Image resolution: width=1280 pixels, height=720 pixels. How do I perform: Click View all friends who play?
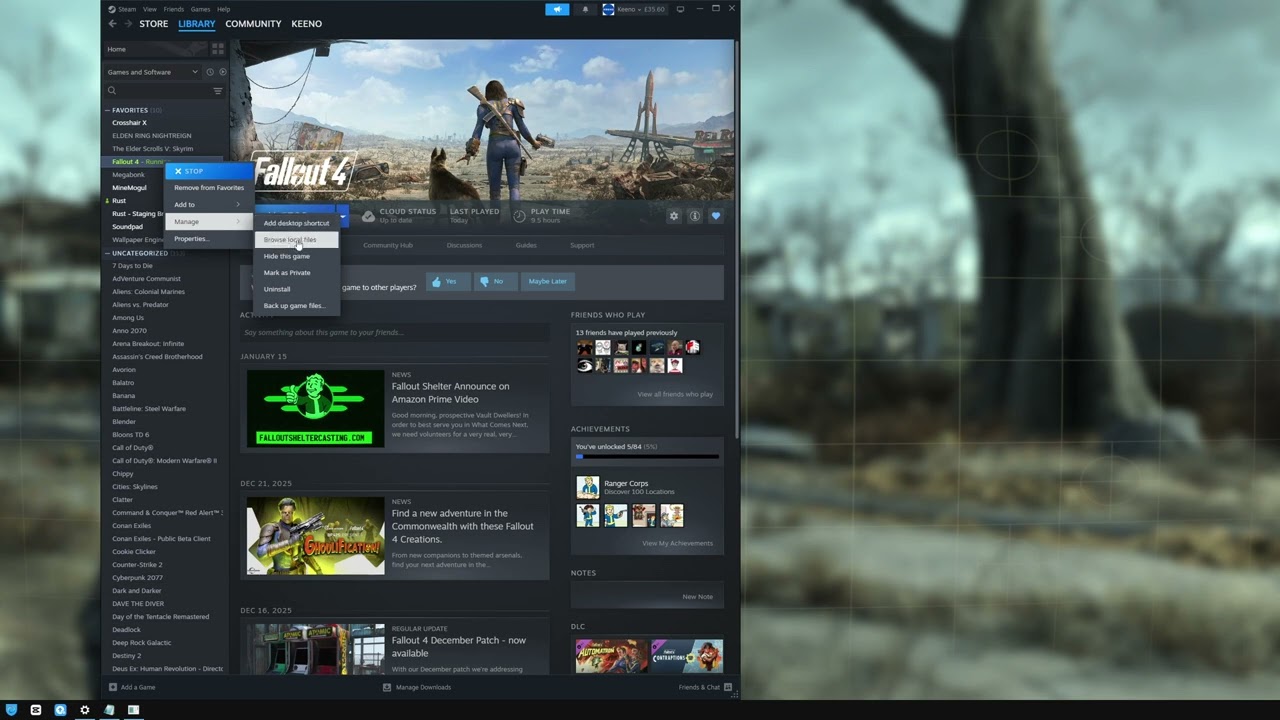pos(675,394)
